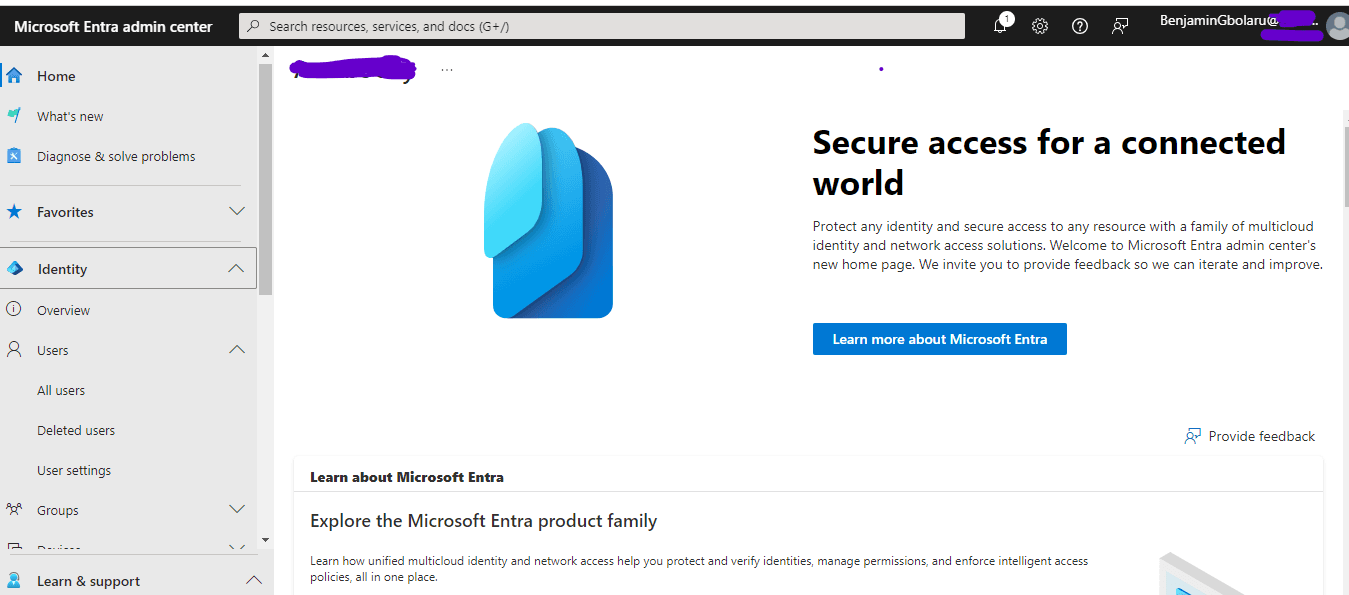
Task: Collapse the Learn & support section
Action: [x=254, y=580]
